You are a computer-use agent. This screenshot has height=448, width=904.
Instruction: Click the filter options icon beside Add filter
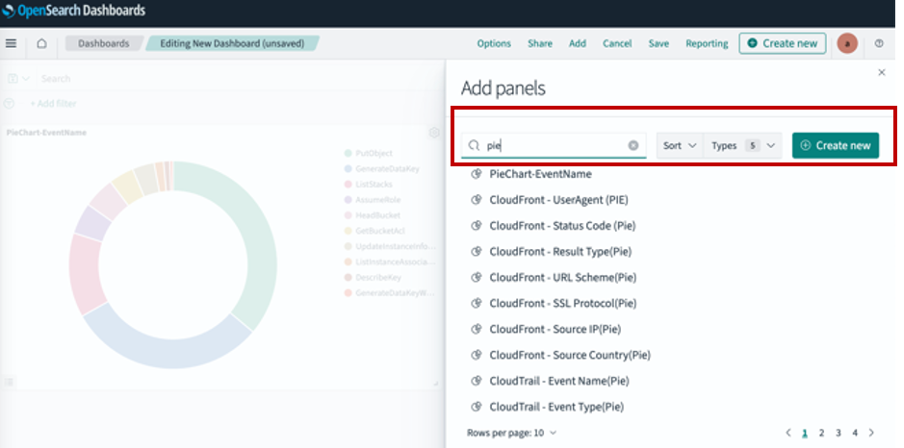pos(9,104)
